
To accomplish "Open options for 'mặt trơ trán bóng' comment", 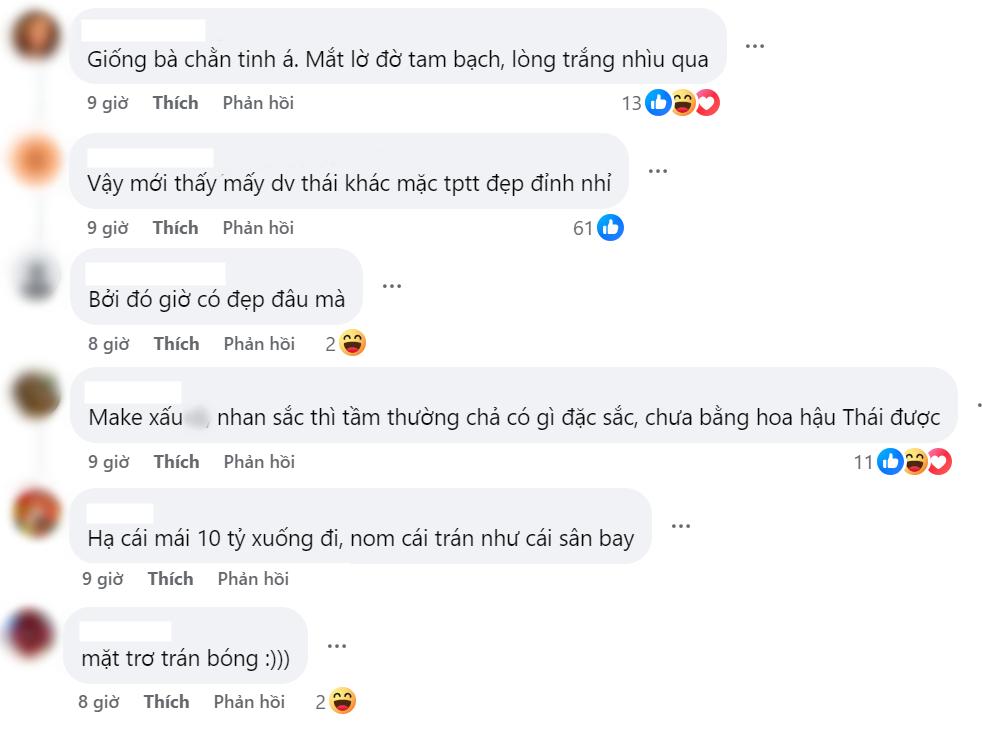I will click(337, 646).
